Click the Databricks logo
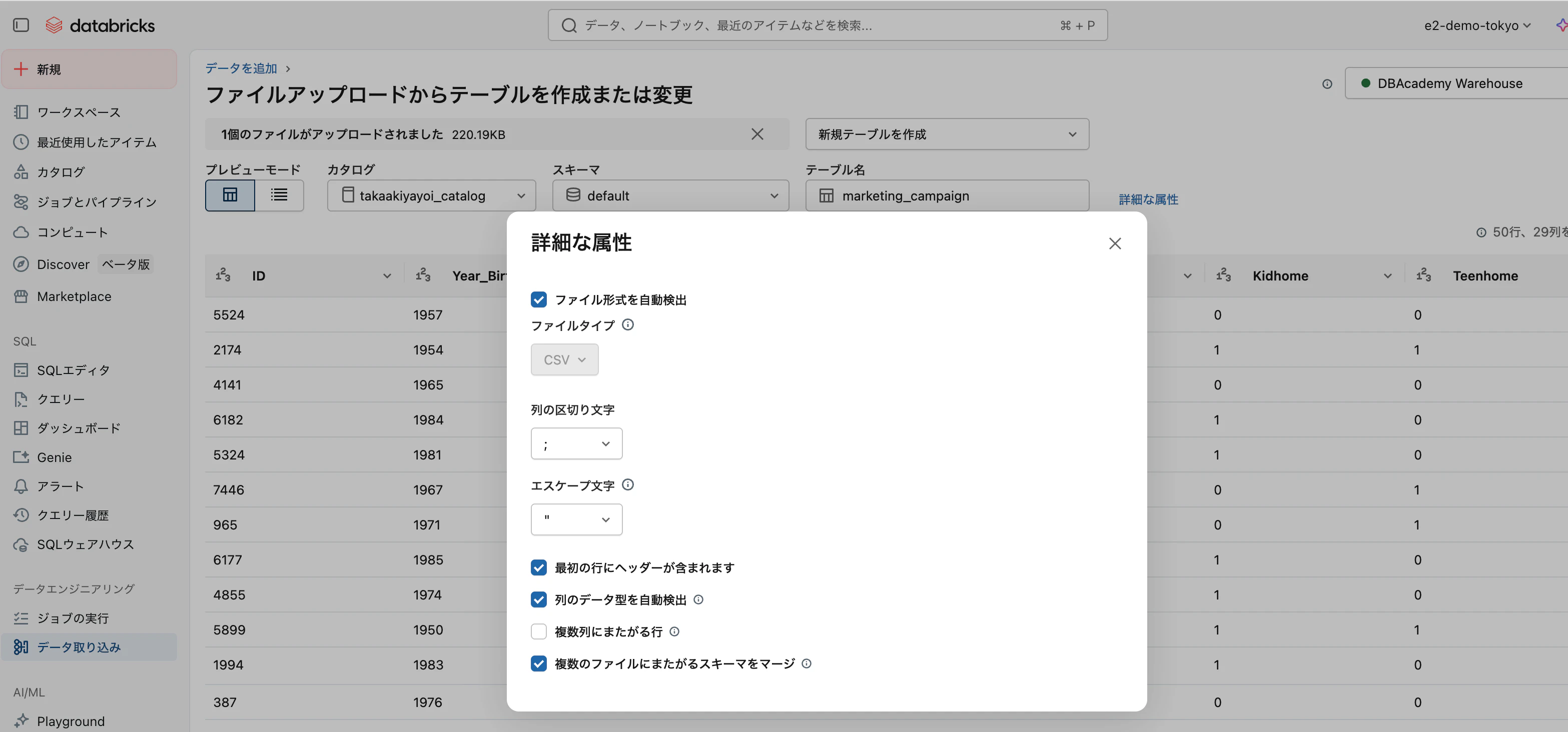Viewport: 1568px width, 732px height. click(101, 25)
